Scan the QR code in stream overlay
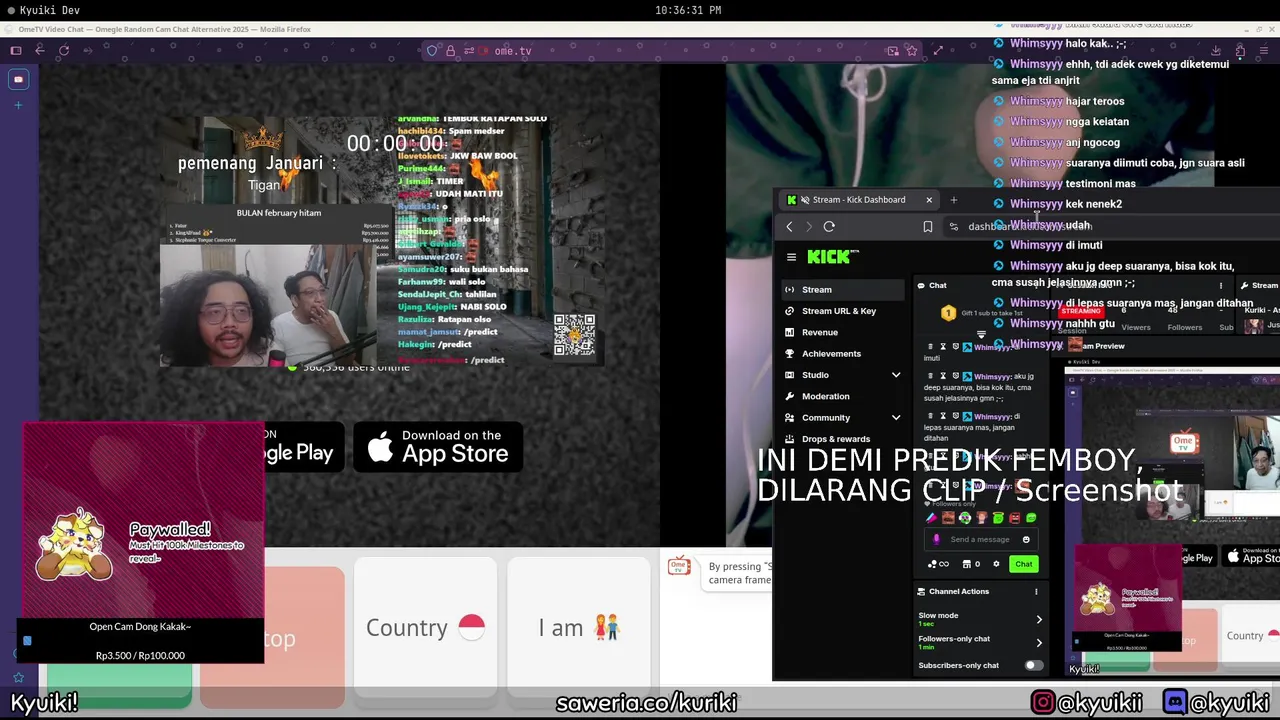The width and height of the screenshot is (1280, 720). (x=574, y=335)
